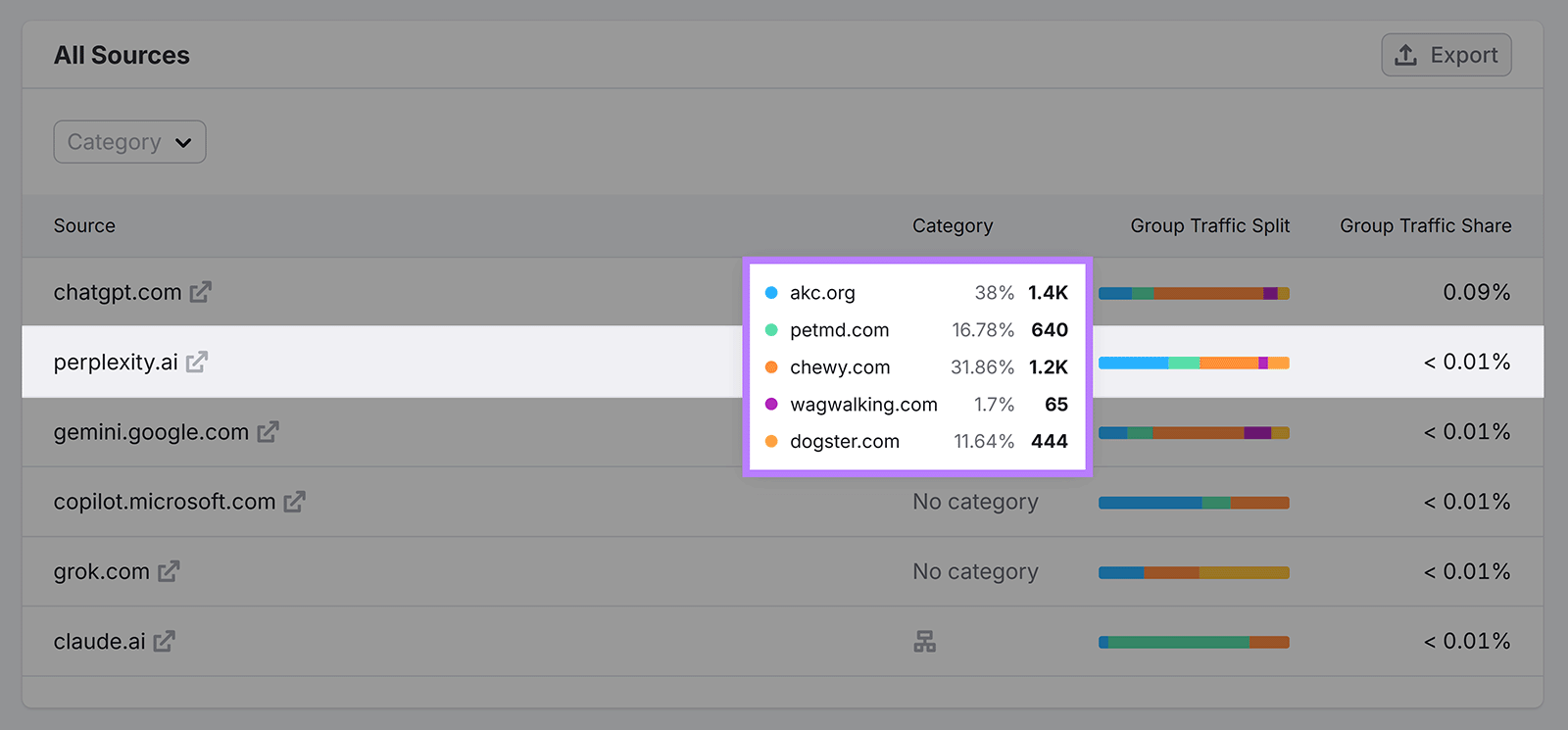1568x730 pixels.
Task: Toggle the blue dot beside akc.org
Action: point(771,292)
